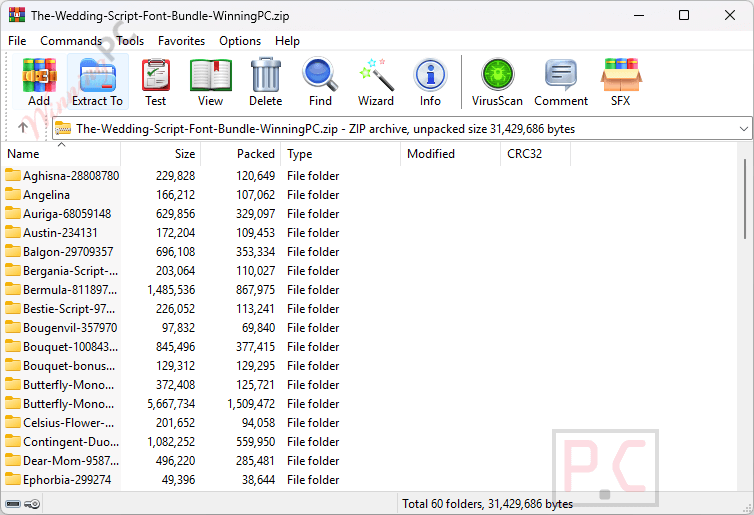Select the Austin-234131 folder icon
754x515 pixels.
coord(13,232)
